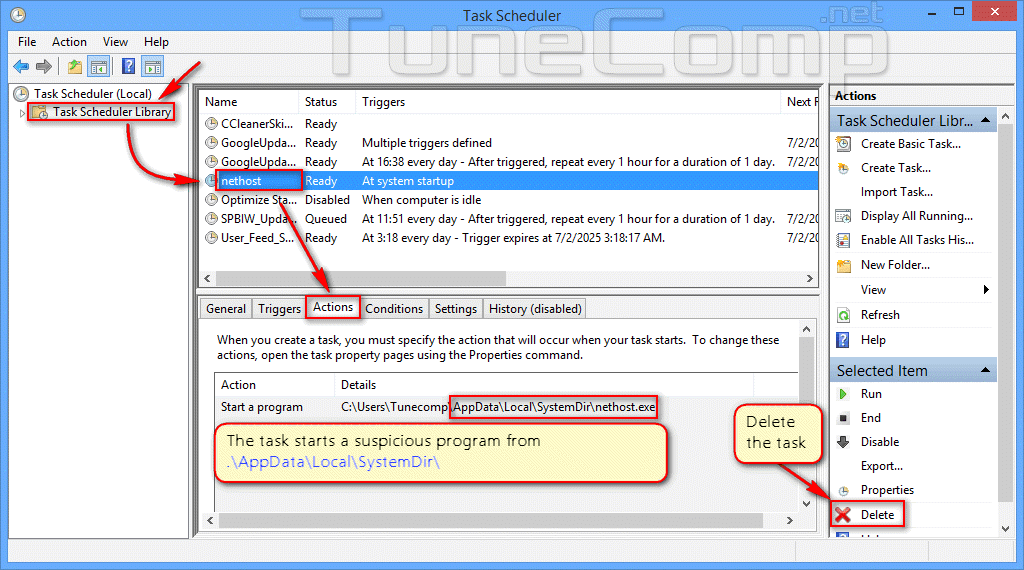Image resolution: width=1024 pixels, height=570 pixels.
Task: Click the red X Delete icon
Action: click(843, 515)
